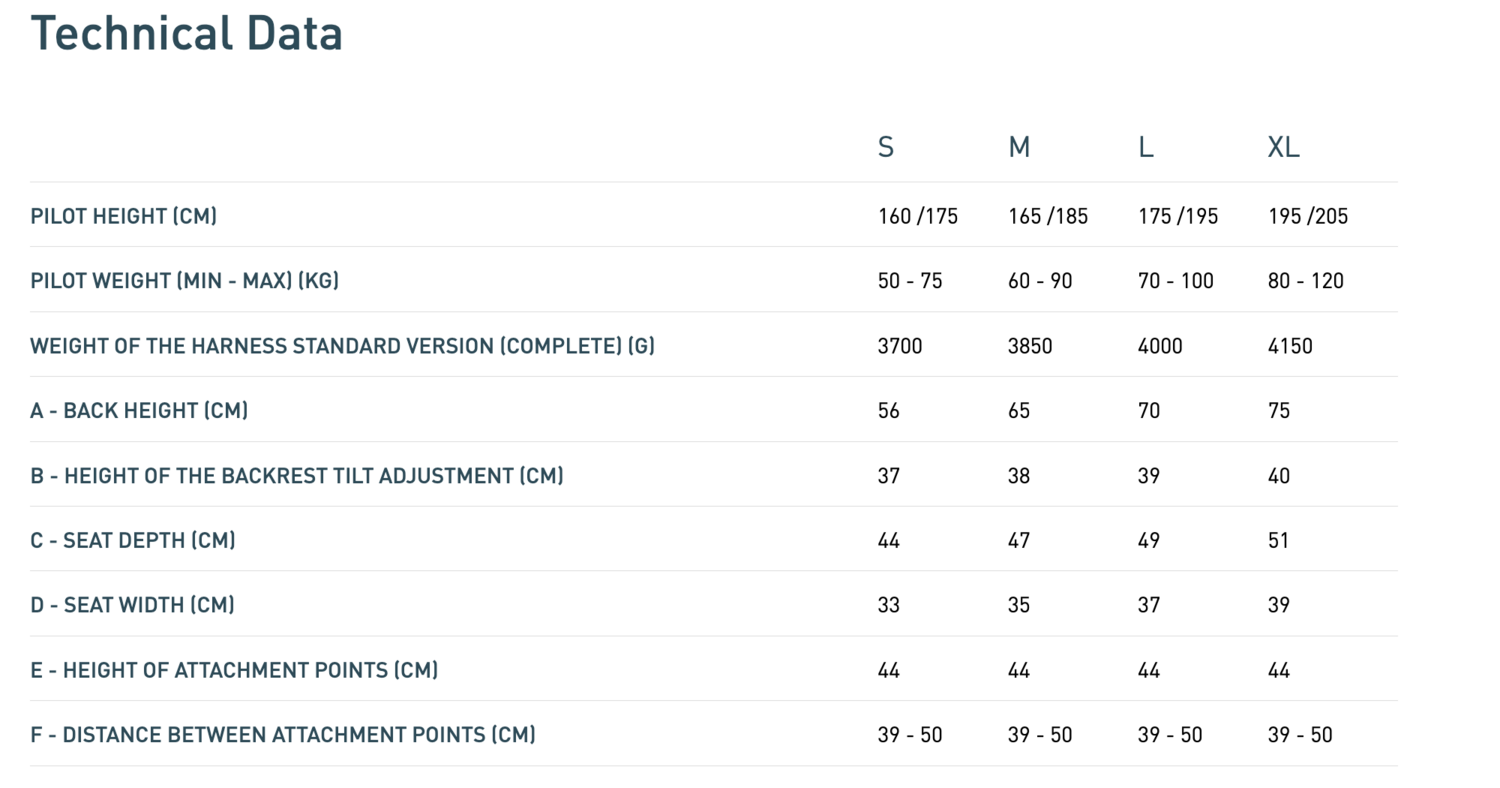Select the M size column header
Viewport: 1500px width, 788px height.
pos(1019,147)
